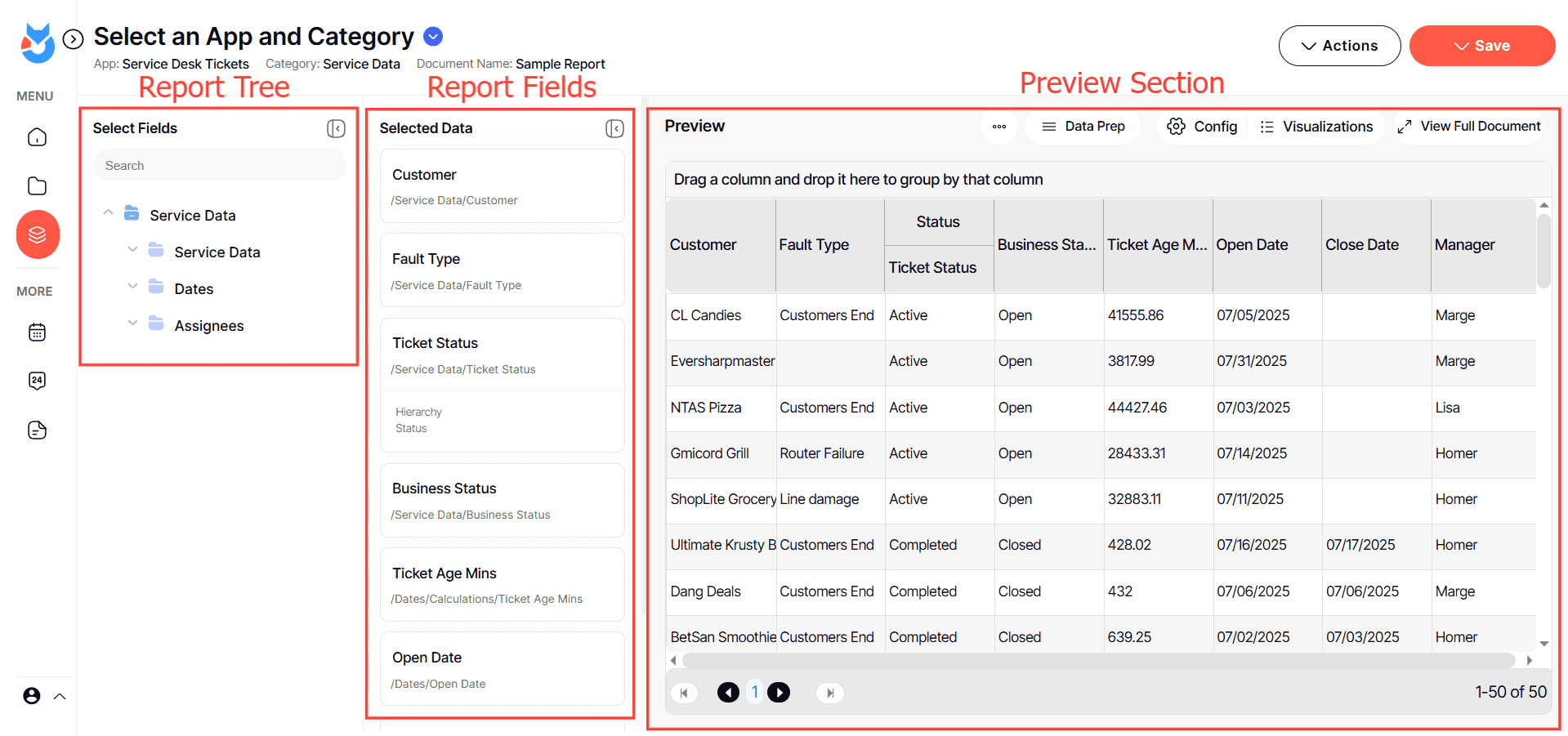The width and height of the screenshot is (1568, 736).
Task: Toggle sidebar with the circled arrow icon
Action: click(74, 39)
